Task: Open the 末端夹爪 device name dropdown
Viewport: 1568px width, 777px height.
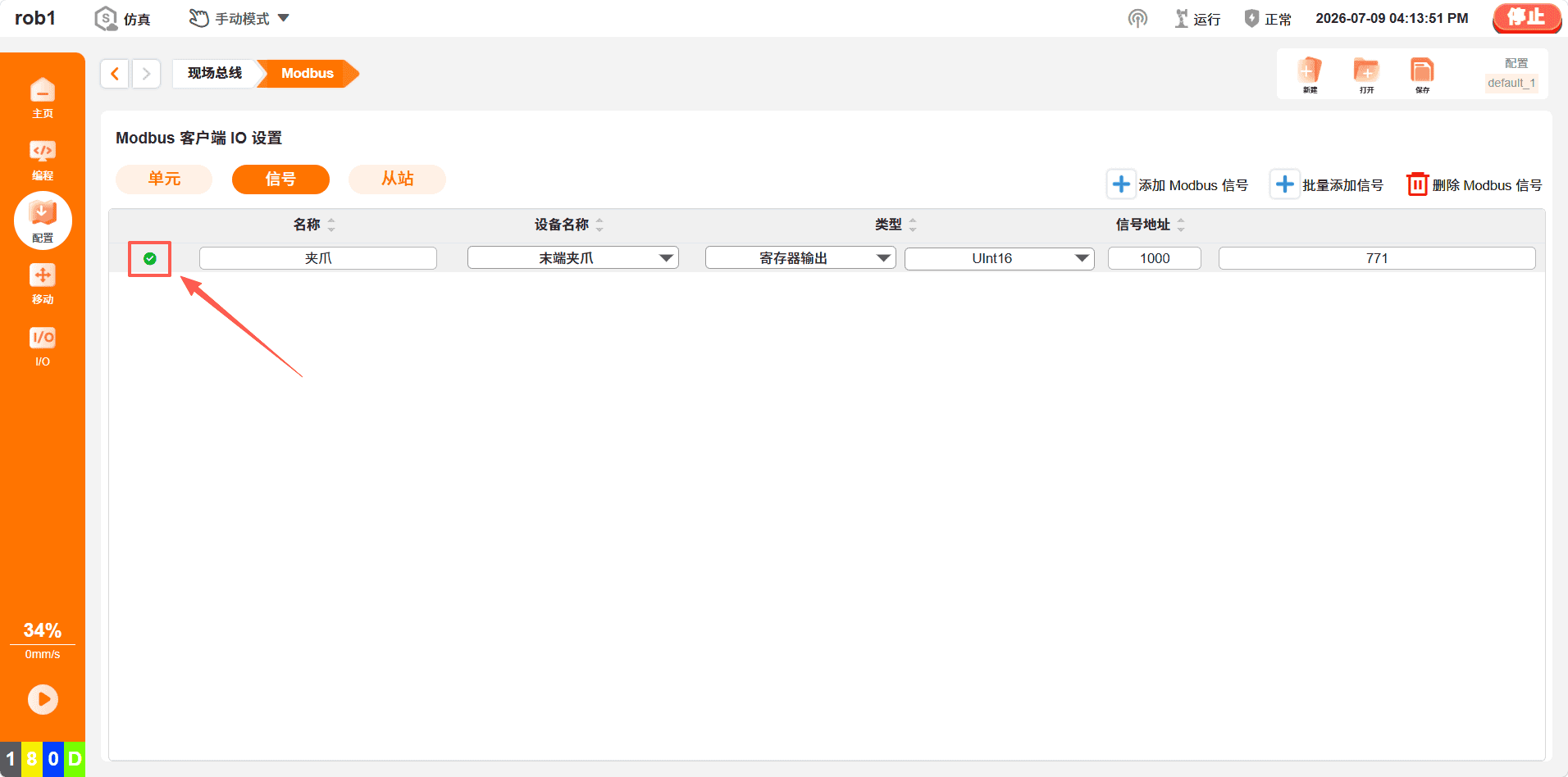Action: (x=572, y=258)
